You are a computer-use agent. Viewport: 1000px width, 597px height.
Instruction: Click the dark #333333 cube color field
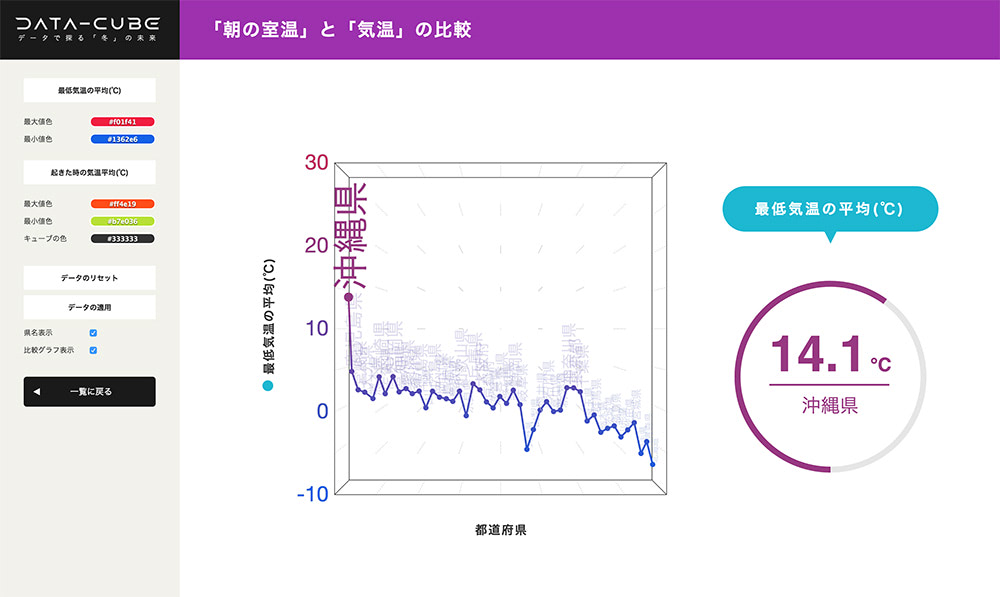pos(122,239)
